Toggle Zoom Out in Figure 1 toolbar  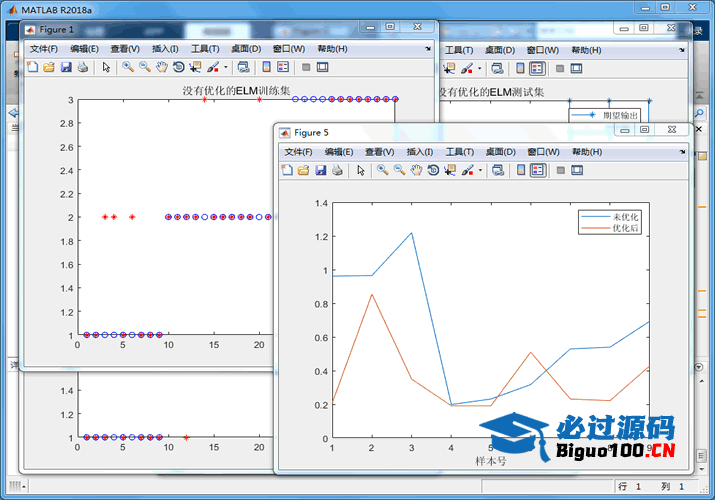pos(145,67)
